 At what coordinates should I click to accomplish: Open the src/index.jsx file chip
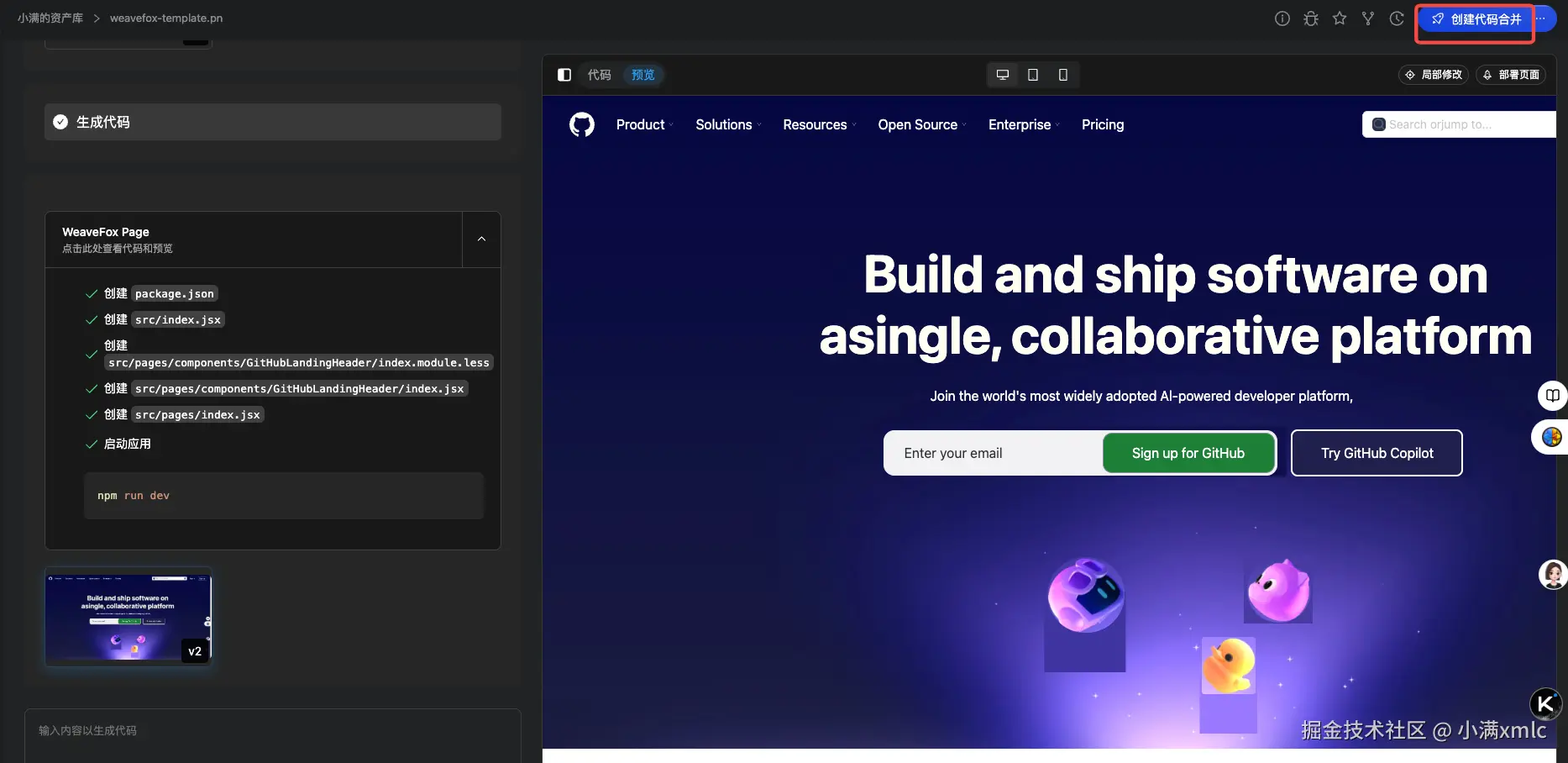[178, 319]
